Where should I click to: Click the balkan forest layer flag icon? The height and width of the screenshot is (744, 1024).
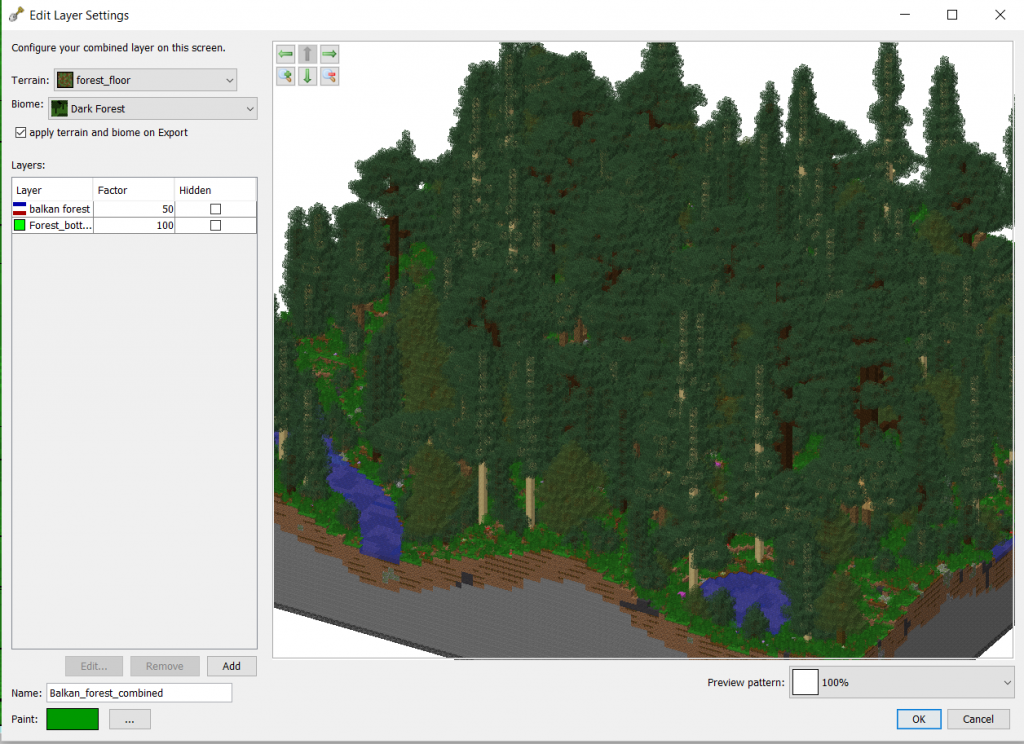[x=19, y=209]
